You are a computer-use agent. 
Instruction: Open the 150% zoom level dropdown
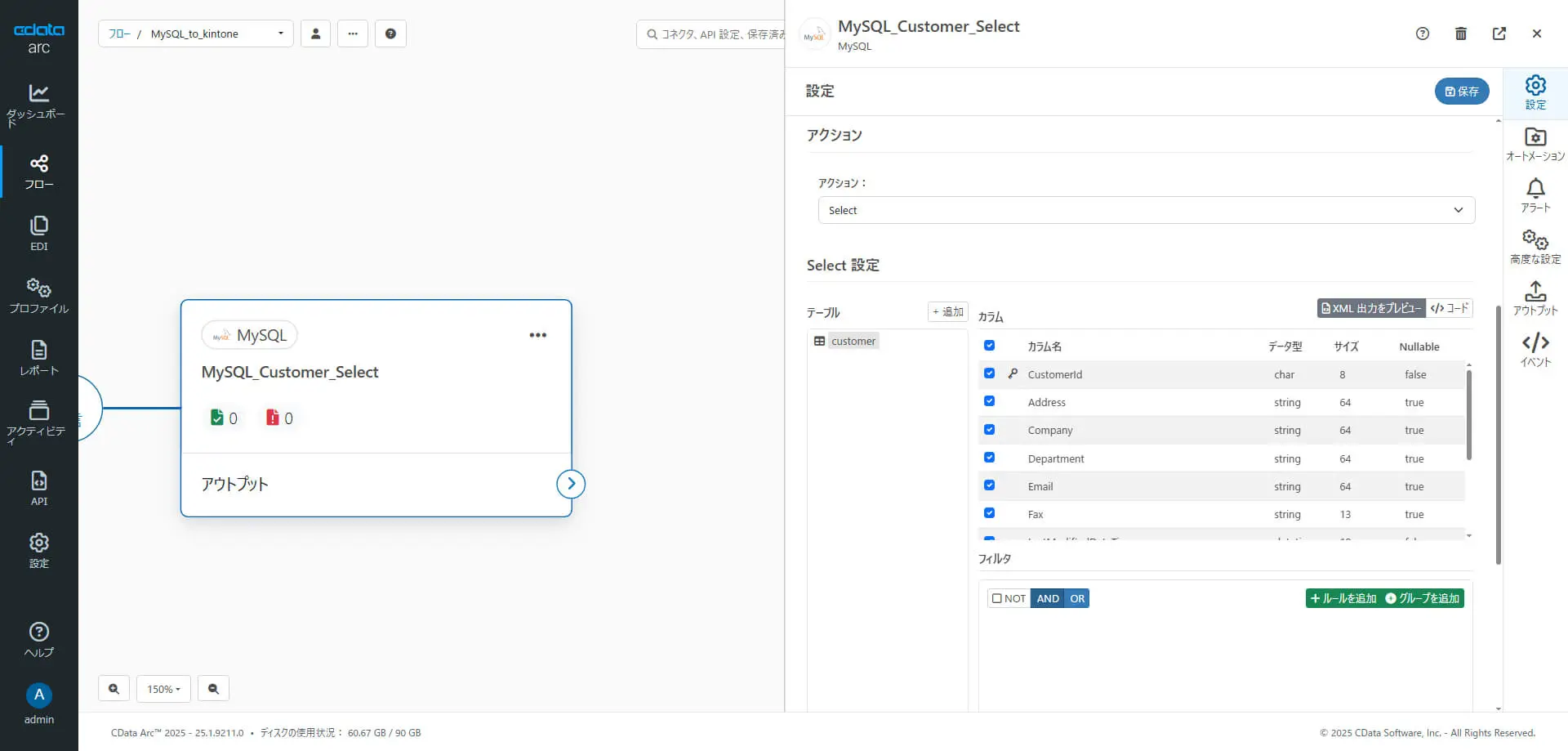pos(163,689)
